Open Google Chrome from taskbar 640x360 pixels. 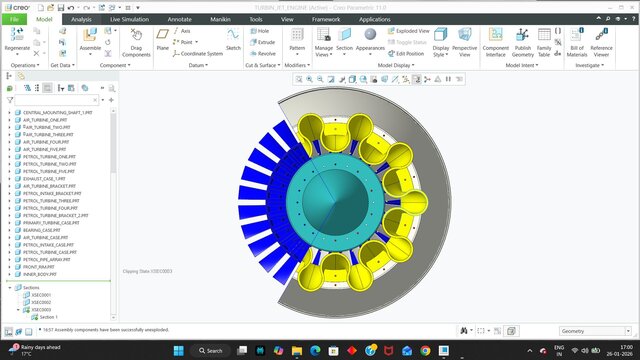[x=425, y=351]
